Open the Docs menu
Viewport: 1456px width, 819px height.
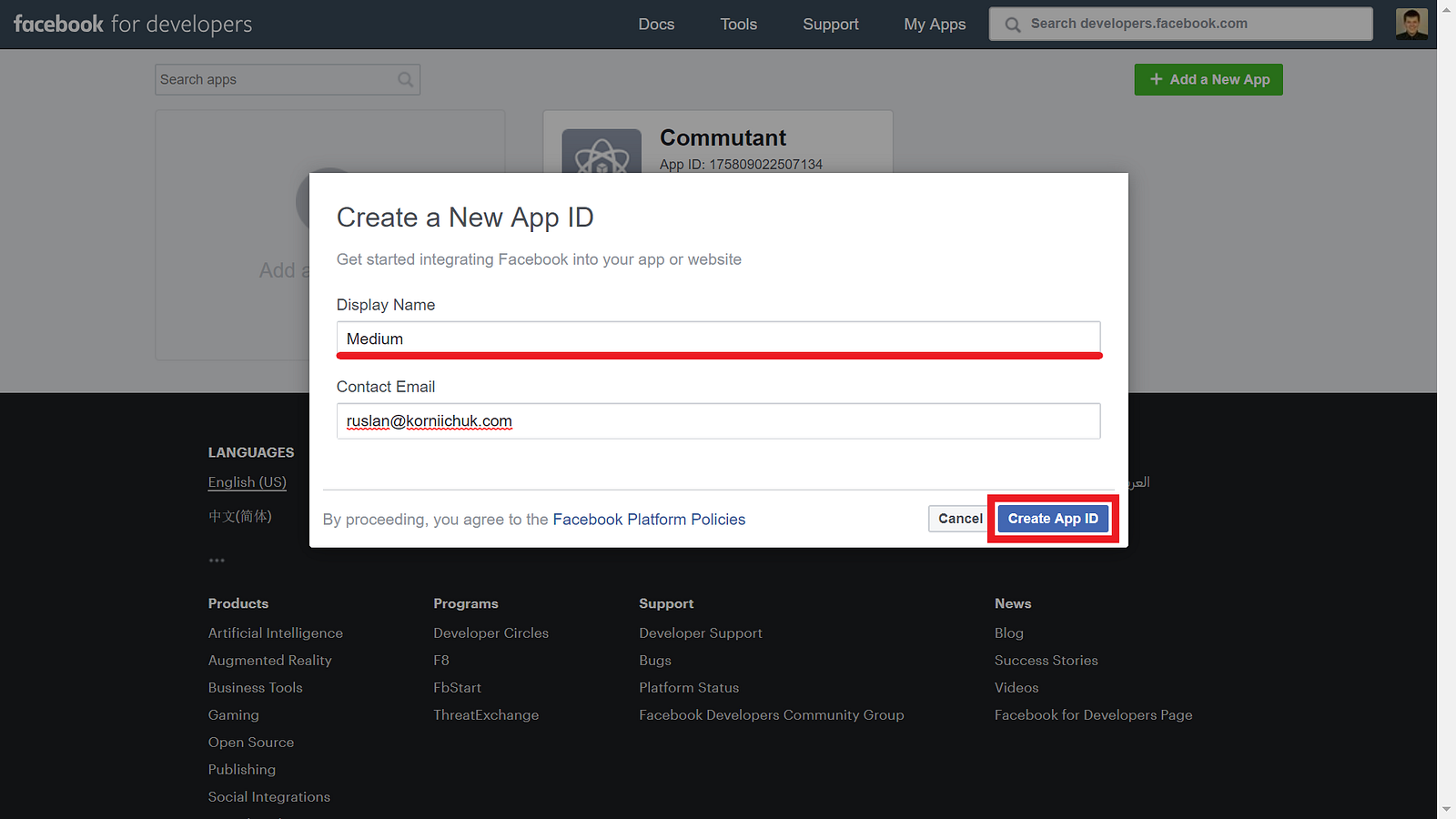tap(656, 25)
